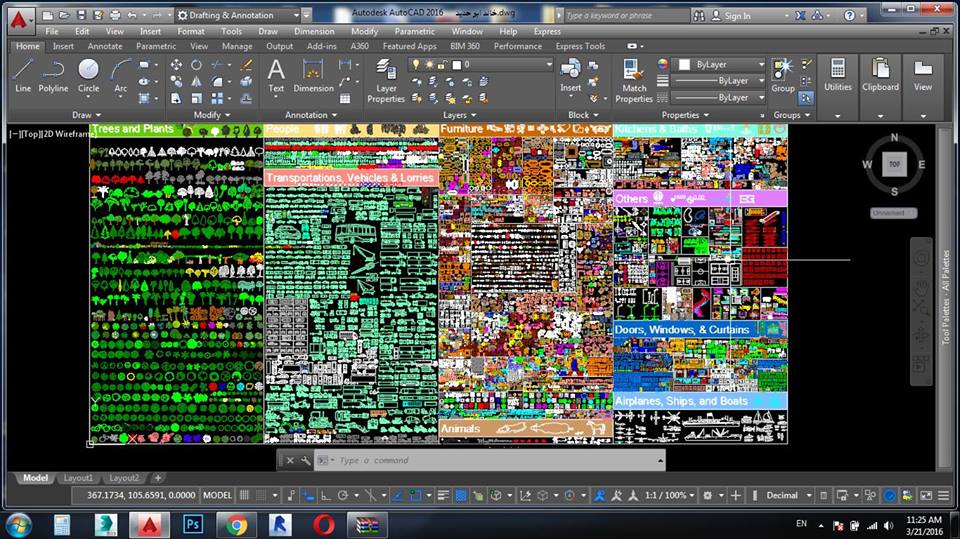The image size is (960, 539).
Task: Switch to the Annotate ribbon tab
Action: click(105, 46)
